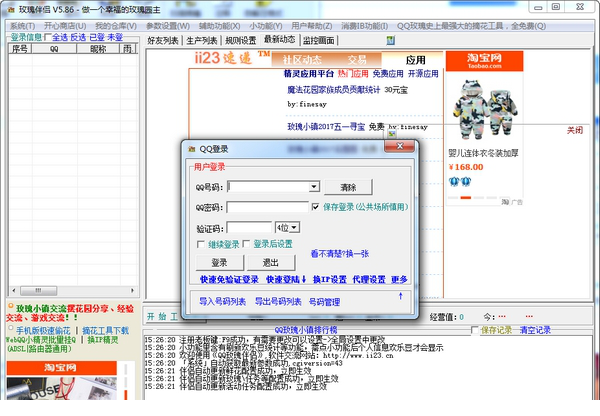Click the up arrow icon in the QQ登录 dialog
600x416 pixels.
tap(401, 296)
